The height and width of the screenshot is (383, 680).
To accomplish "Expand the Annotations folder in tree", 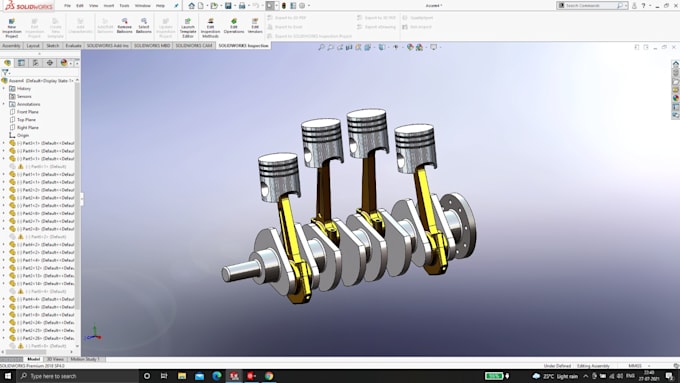I will 4,104.
